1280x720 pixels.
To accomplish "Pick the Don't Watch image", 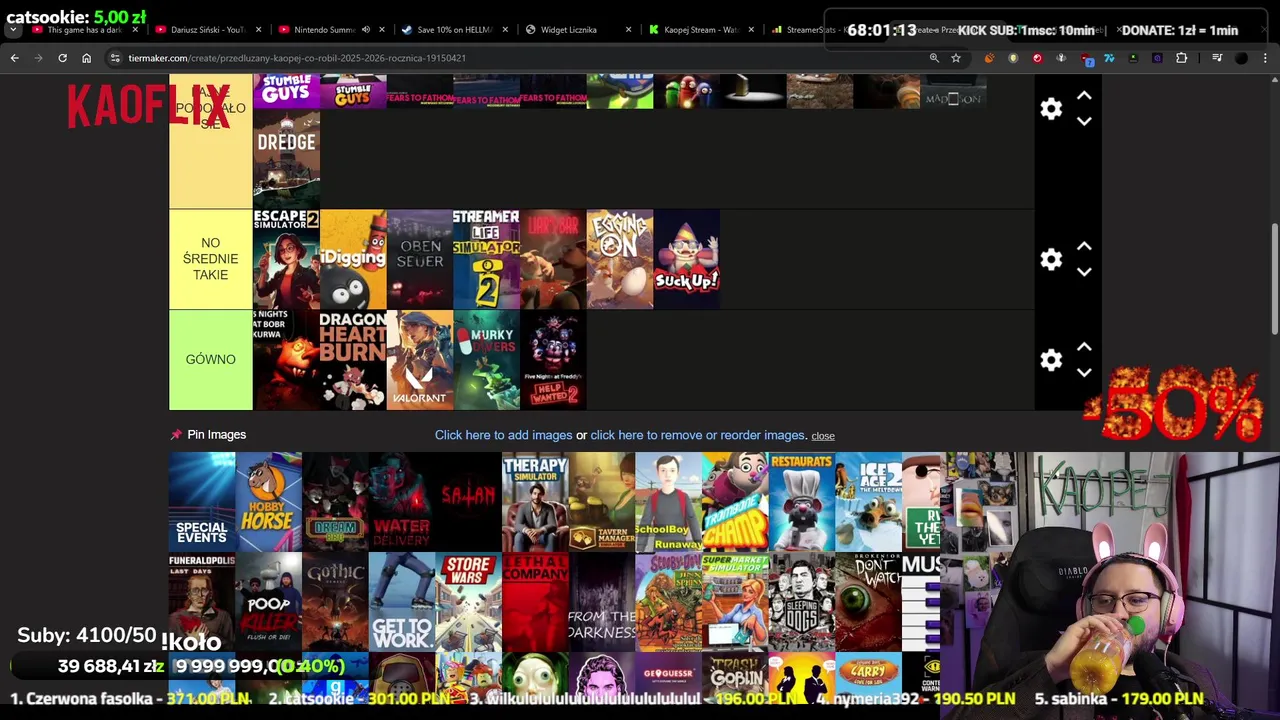I will coord(868,602).
